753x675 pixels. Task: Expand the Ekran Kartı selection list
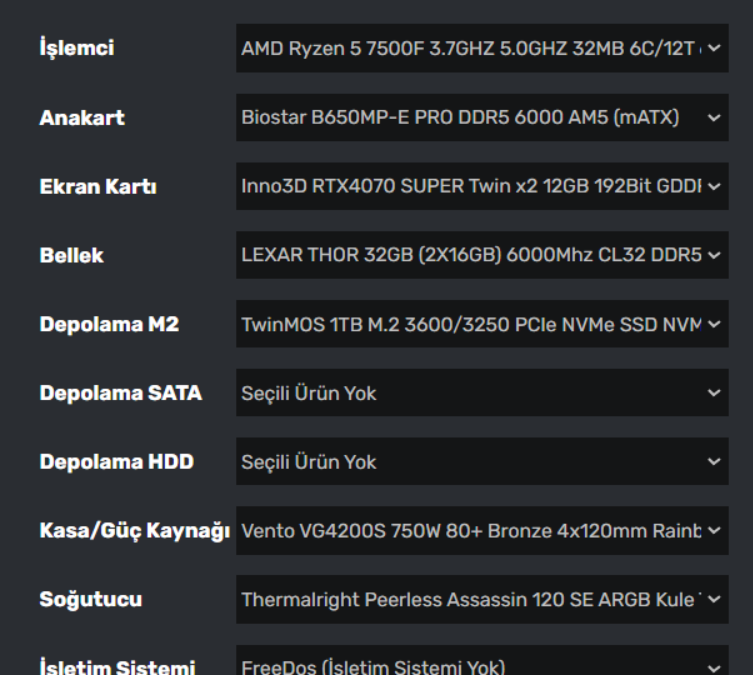(x=470, y=186)
